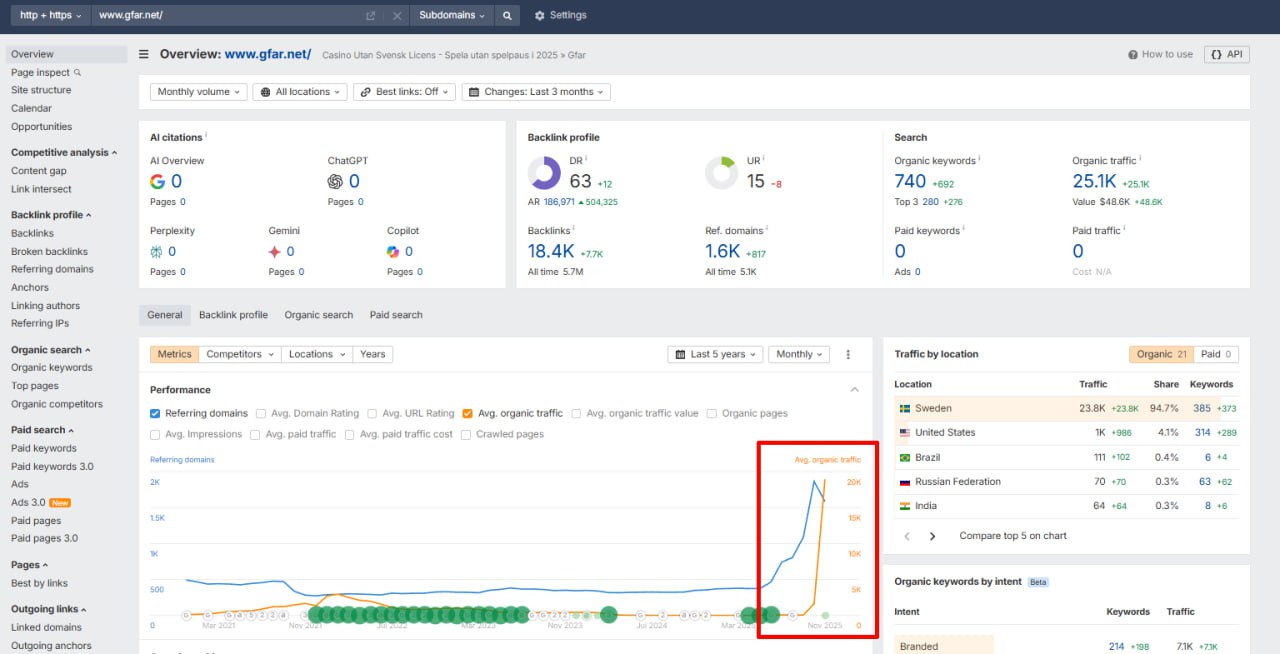This screenshot has width=1280, height=654.
Task: Click the hamburger menu icon beside Overview
Action: pos(144,55)
